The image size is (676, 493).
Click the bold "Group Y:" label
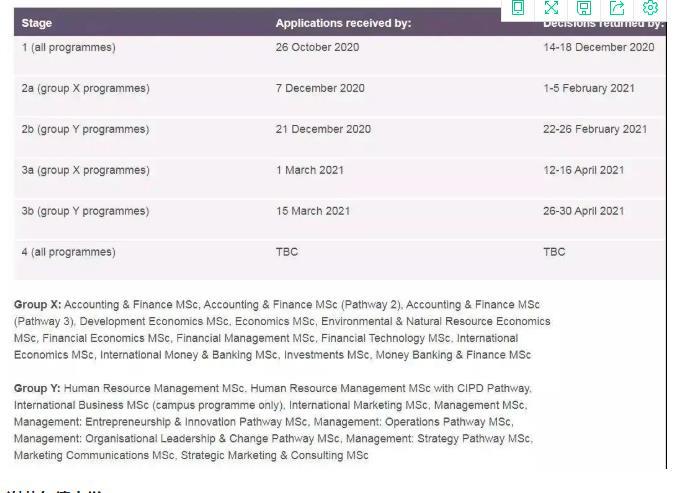37,388
